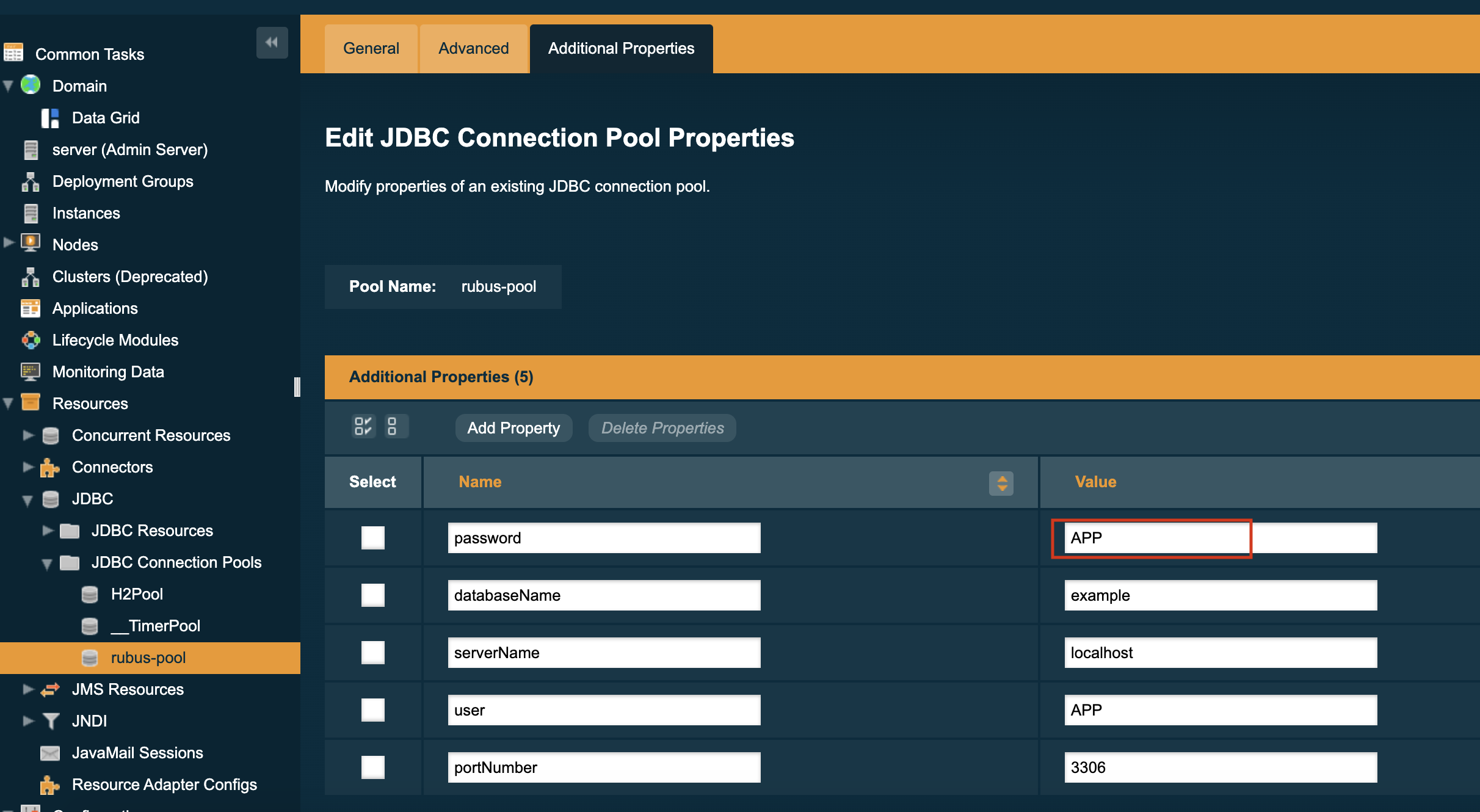Tick the portNumber row checkbox
The image size is (1480, 812).
pos(373,767)
